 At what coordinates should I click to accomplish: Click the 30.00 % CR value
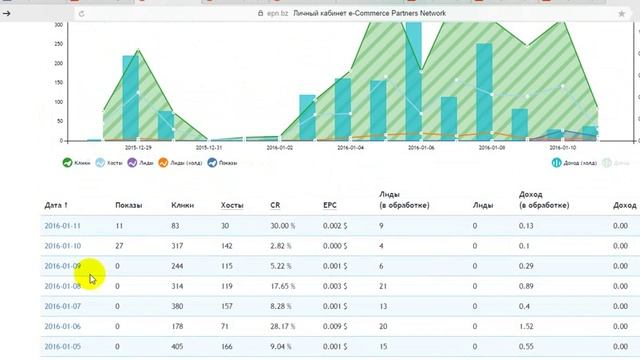click(x=282, y=226)
